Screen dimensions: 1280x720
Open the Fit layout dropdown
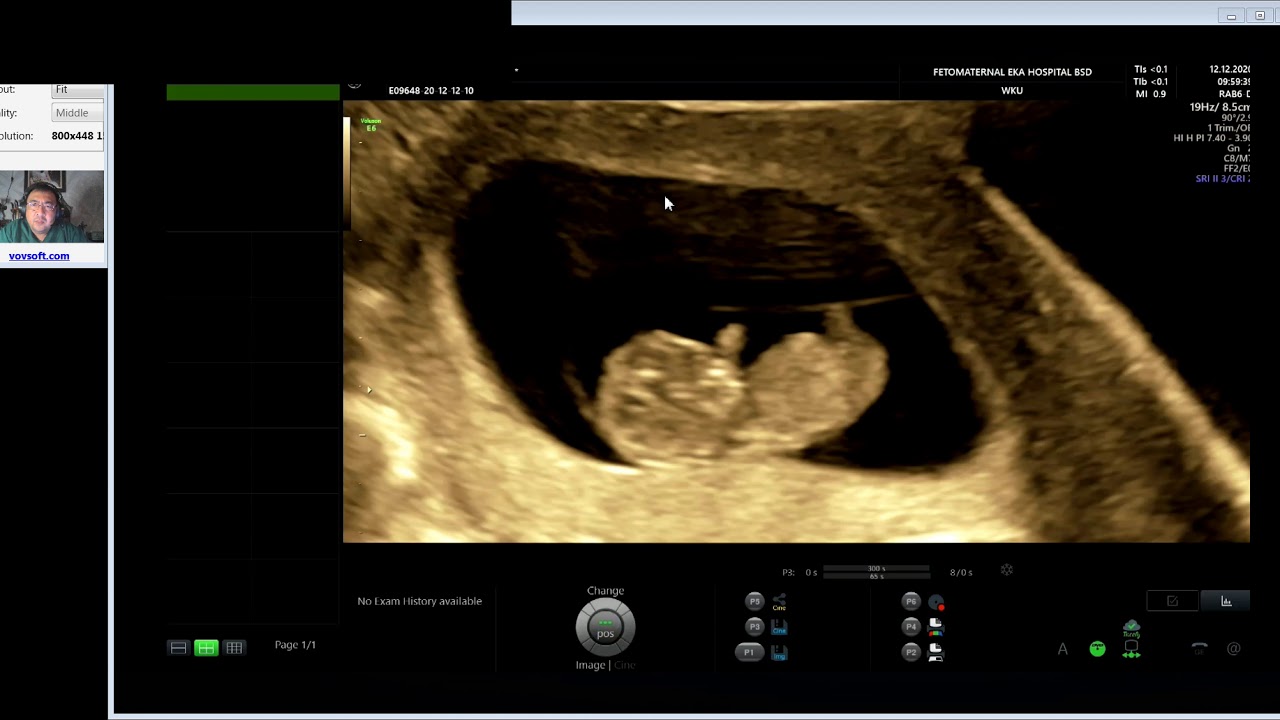pos(79,90)
